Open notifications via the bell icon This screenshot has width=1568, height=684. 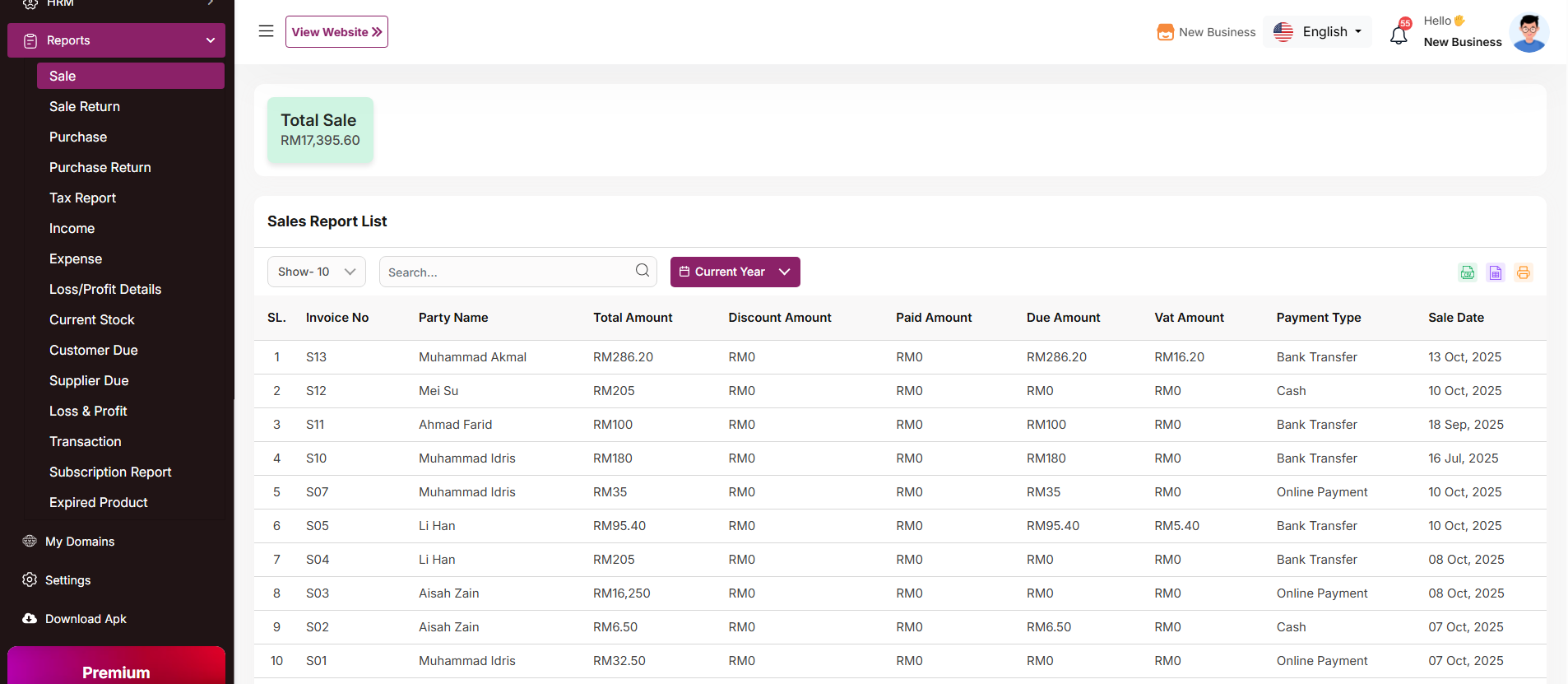tap(1399, 35)
